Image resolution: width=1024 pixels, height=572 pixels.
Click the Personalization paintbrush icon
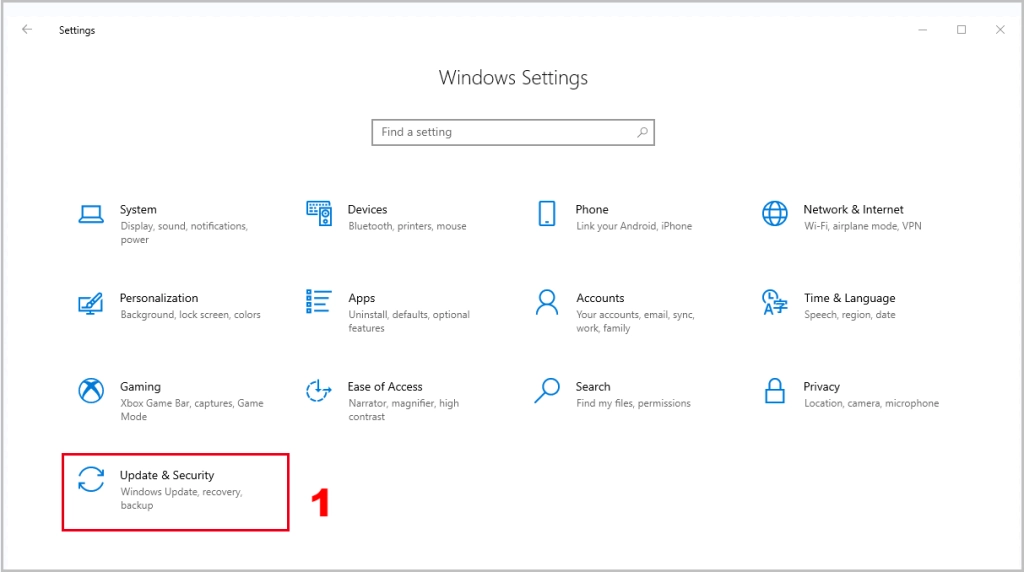click(x=91, y=304)
